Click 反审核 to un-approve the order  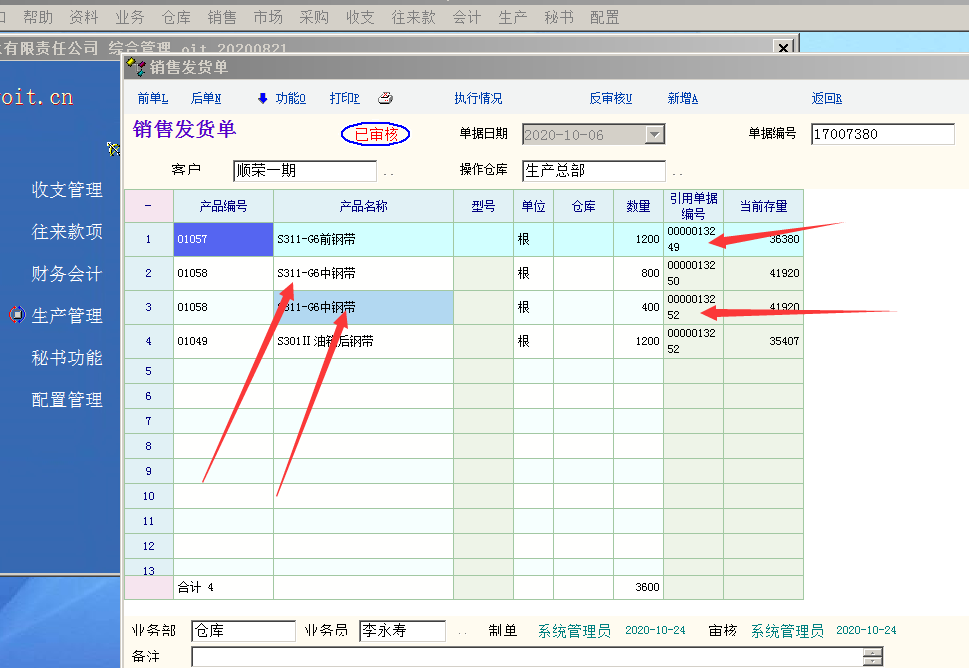[x=610, y=98]
